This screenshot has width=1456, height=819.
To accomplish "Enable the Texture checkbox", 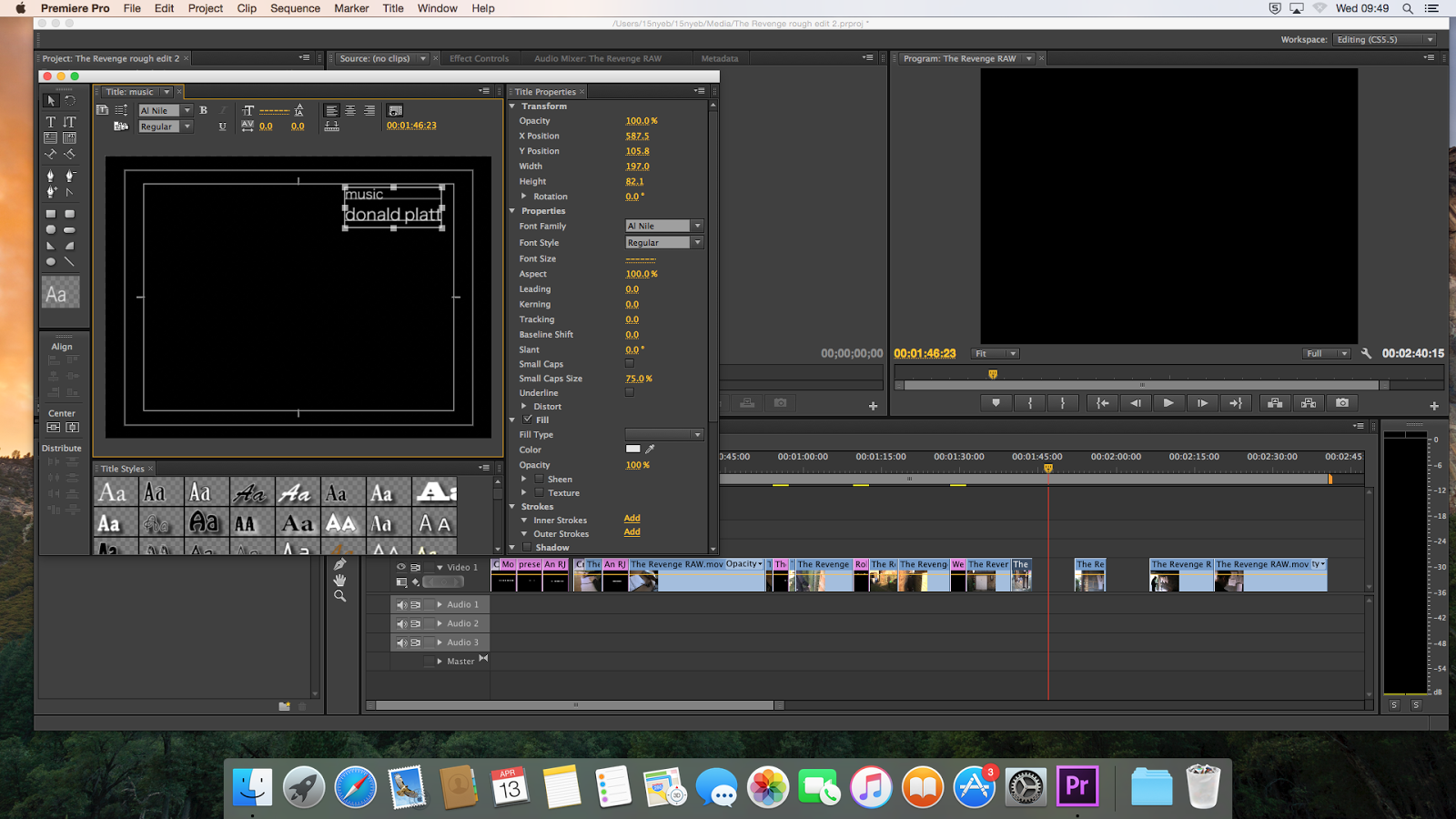I will [x=539, y=492].
